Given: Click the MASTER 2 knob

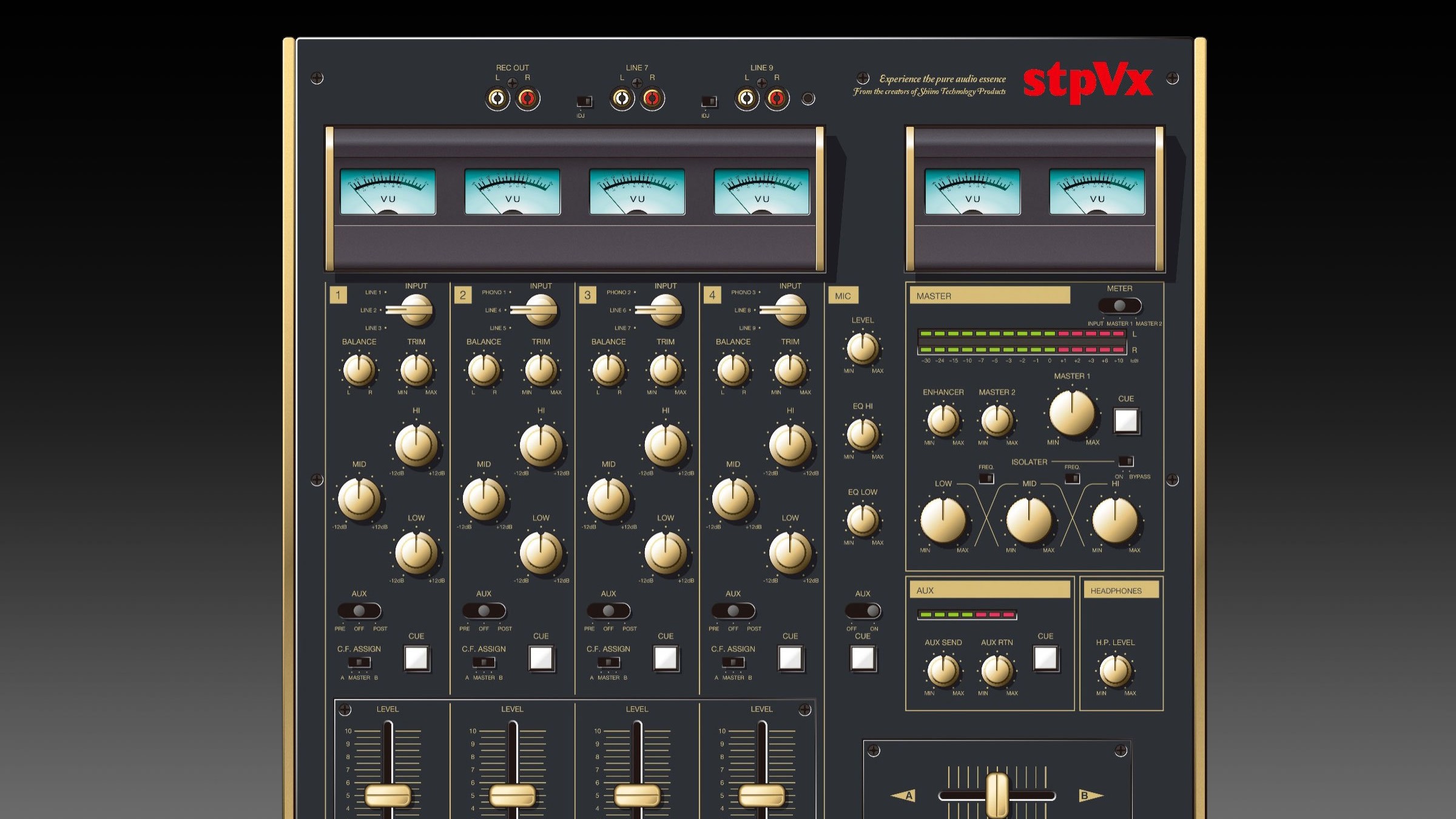Looking at the screenshot, I should (x=997, y=420).
